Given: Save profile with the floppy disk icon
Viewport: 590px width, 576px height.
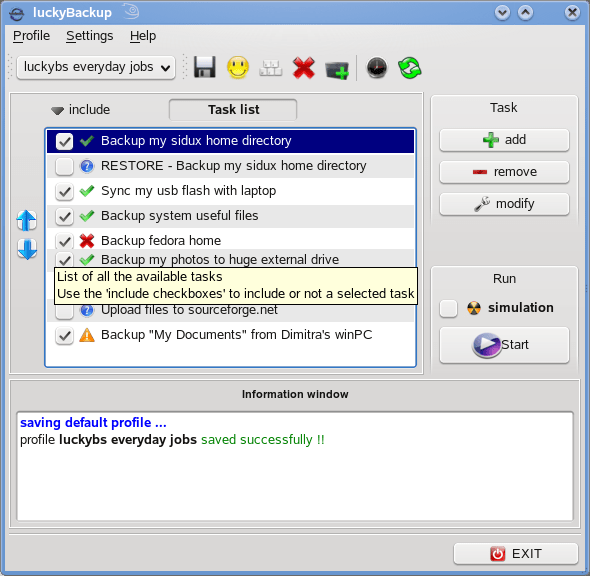Looking at the screenshot, I should (x=205, y=68).
